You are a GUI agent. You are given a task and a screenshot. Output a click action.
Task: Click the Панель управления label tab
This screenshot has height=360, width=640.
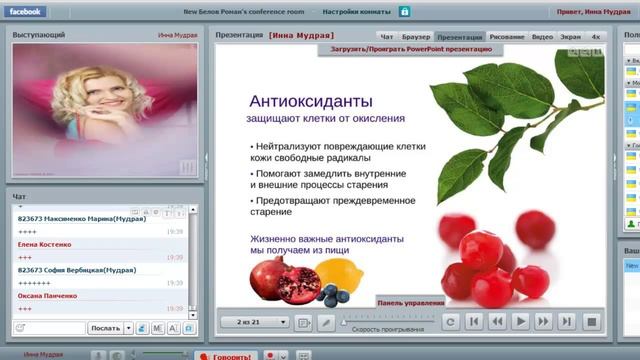click(x=411, y=303)
